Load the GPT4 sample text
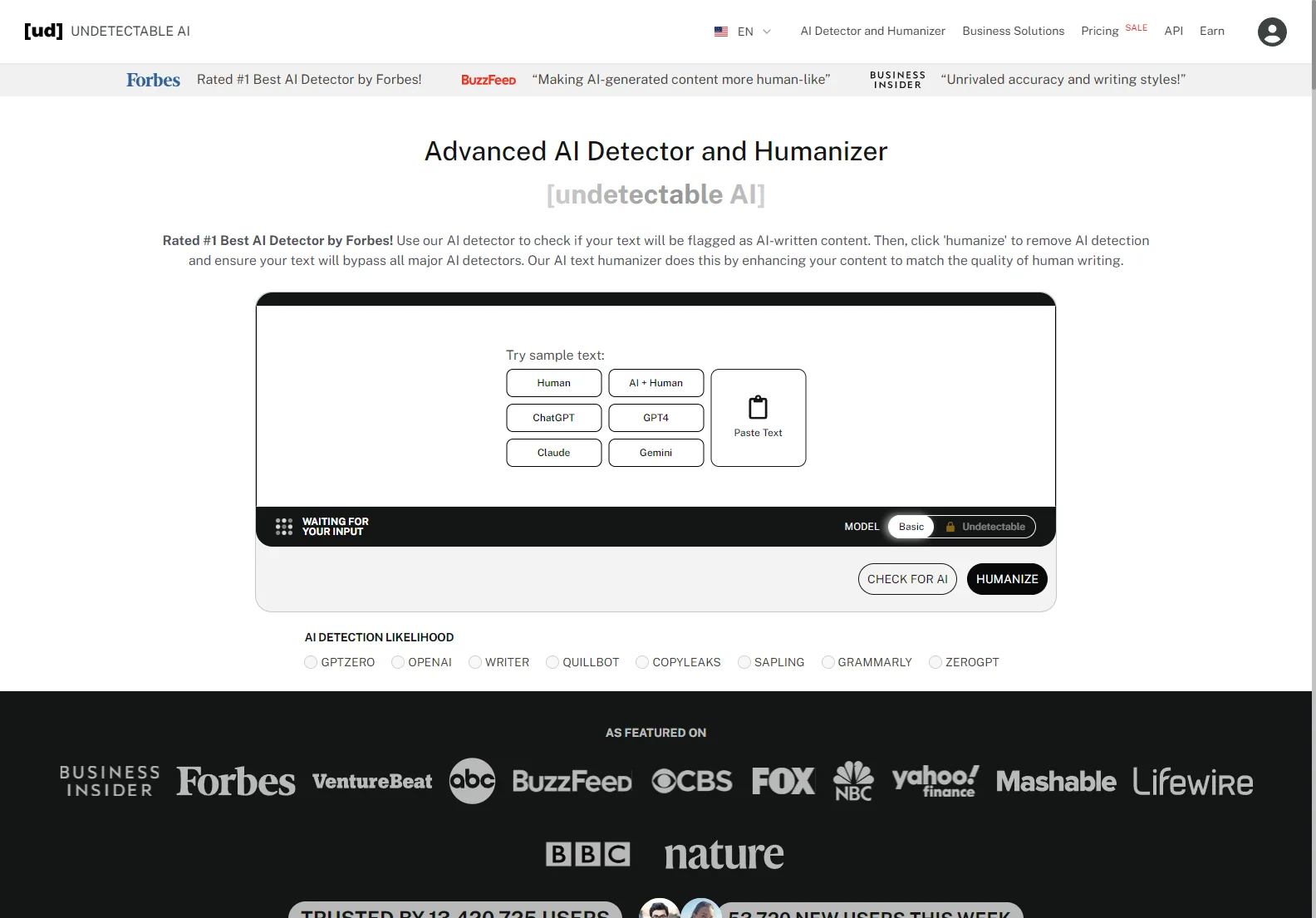 click(656, 418)
